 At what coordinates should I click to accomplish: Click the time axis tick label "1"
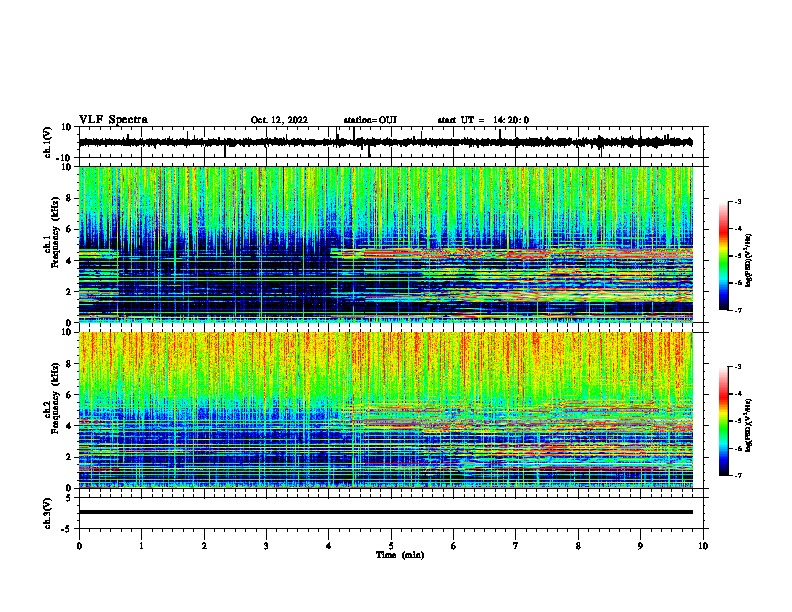pyautogui.click(x=141, y=546)
